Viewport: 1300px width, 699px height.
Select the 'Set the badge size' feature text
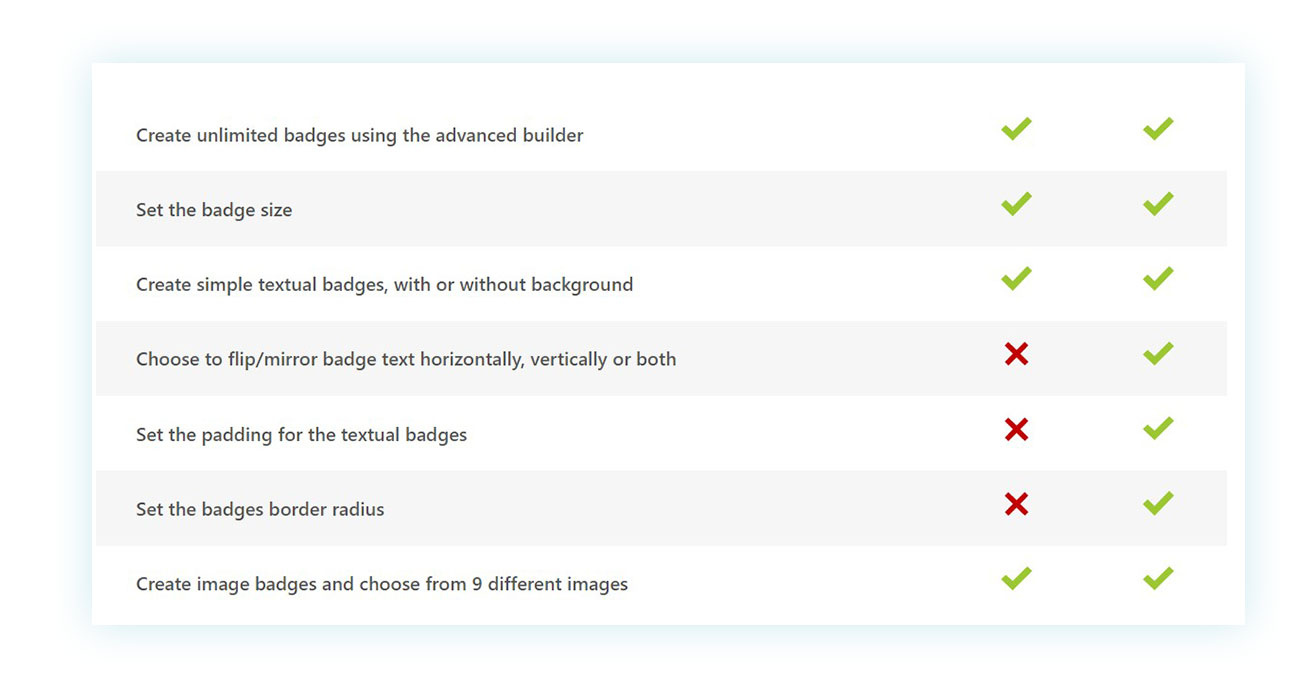(x=214, y=210)
